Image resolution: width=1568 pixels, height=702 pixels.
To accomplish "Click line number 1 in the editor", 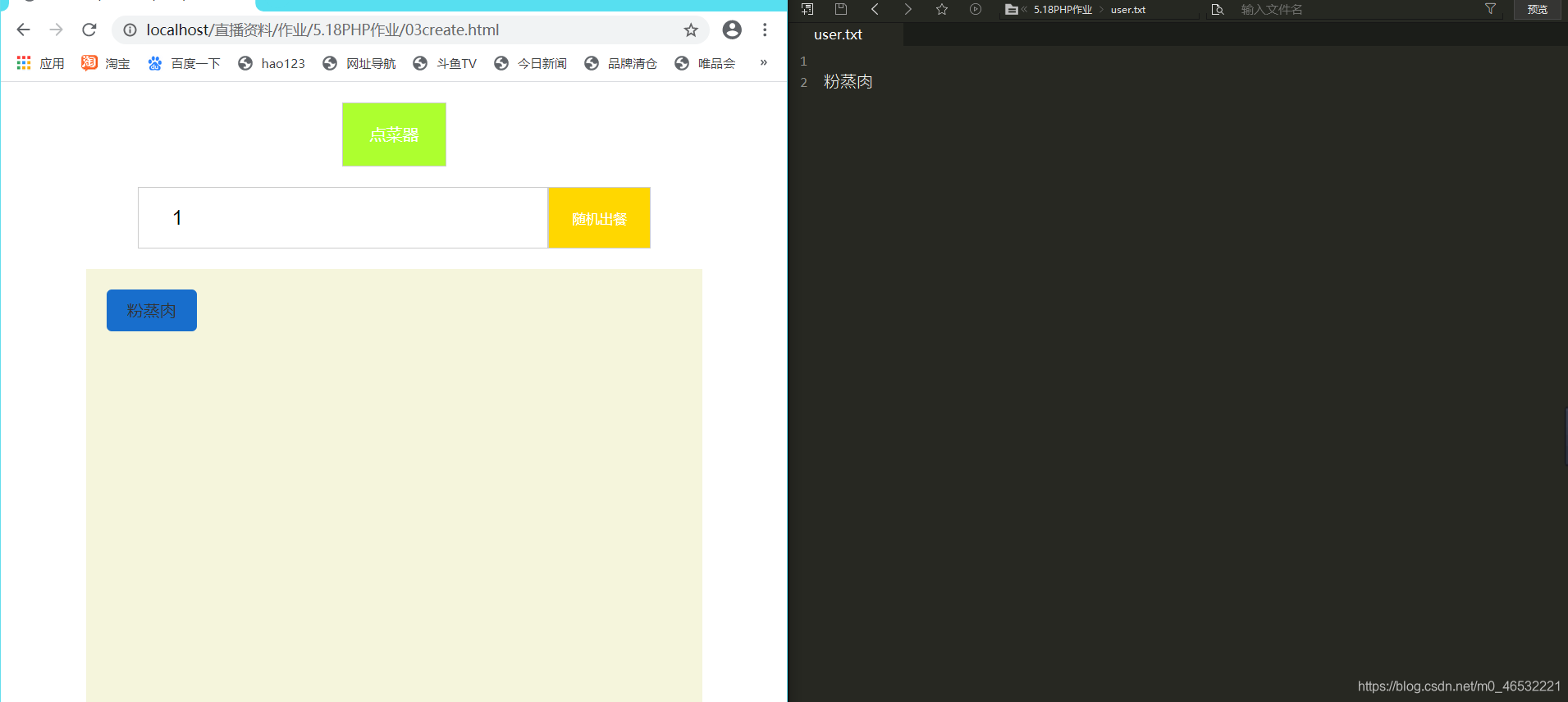I will [803, 62].
